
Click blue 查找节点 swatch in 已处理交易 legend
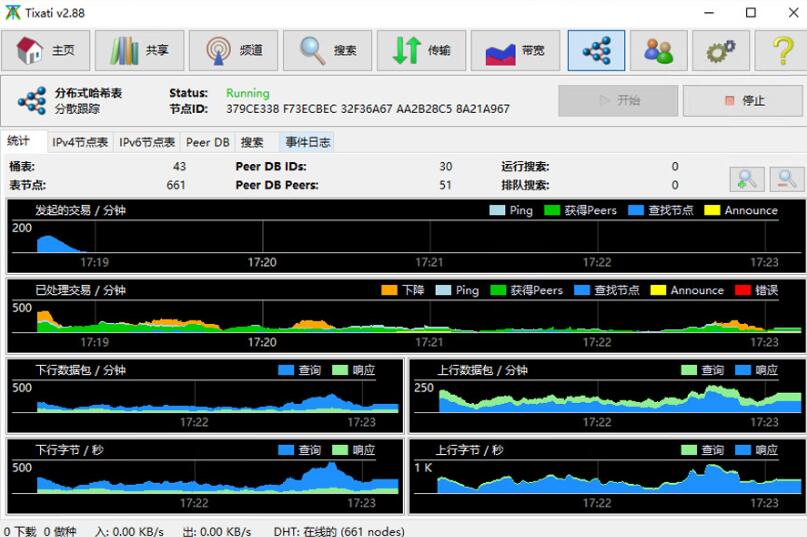click(x=582, y=290)
